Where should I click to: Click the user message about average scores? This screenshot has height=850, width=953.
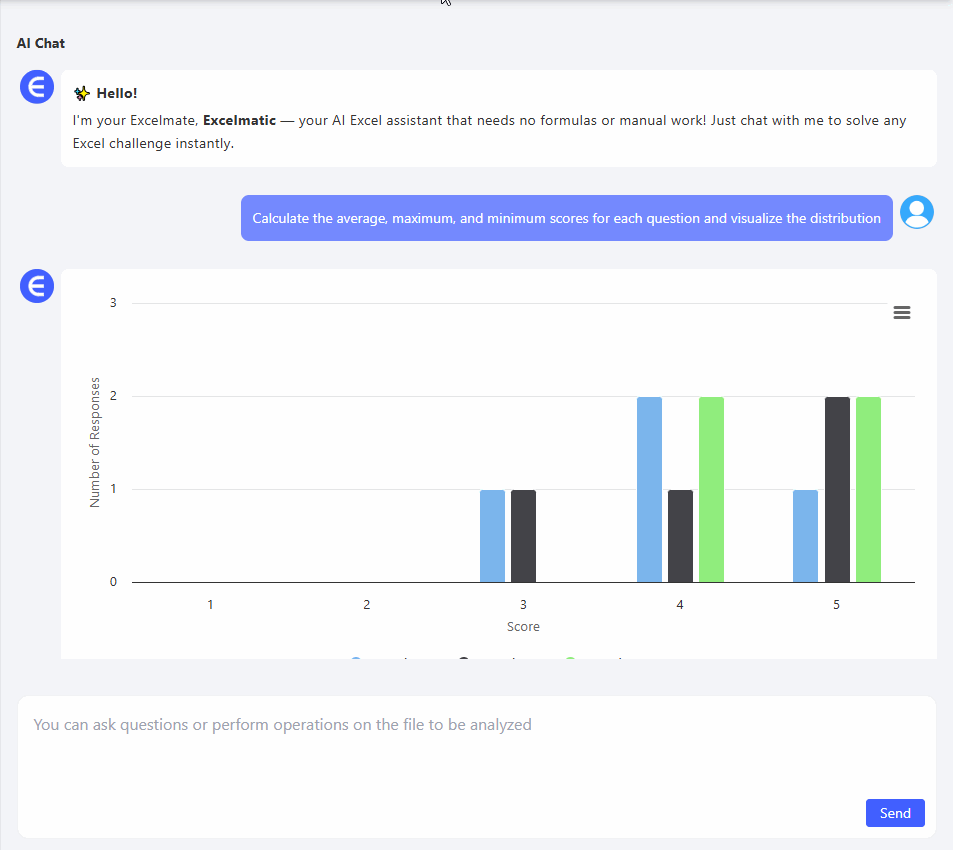566,218
